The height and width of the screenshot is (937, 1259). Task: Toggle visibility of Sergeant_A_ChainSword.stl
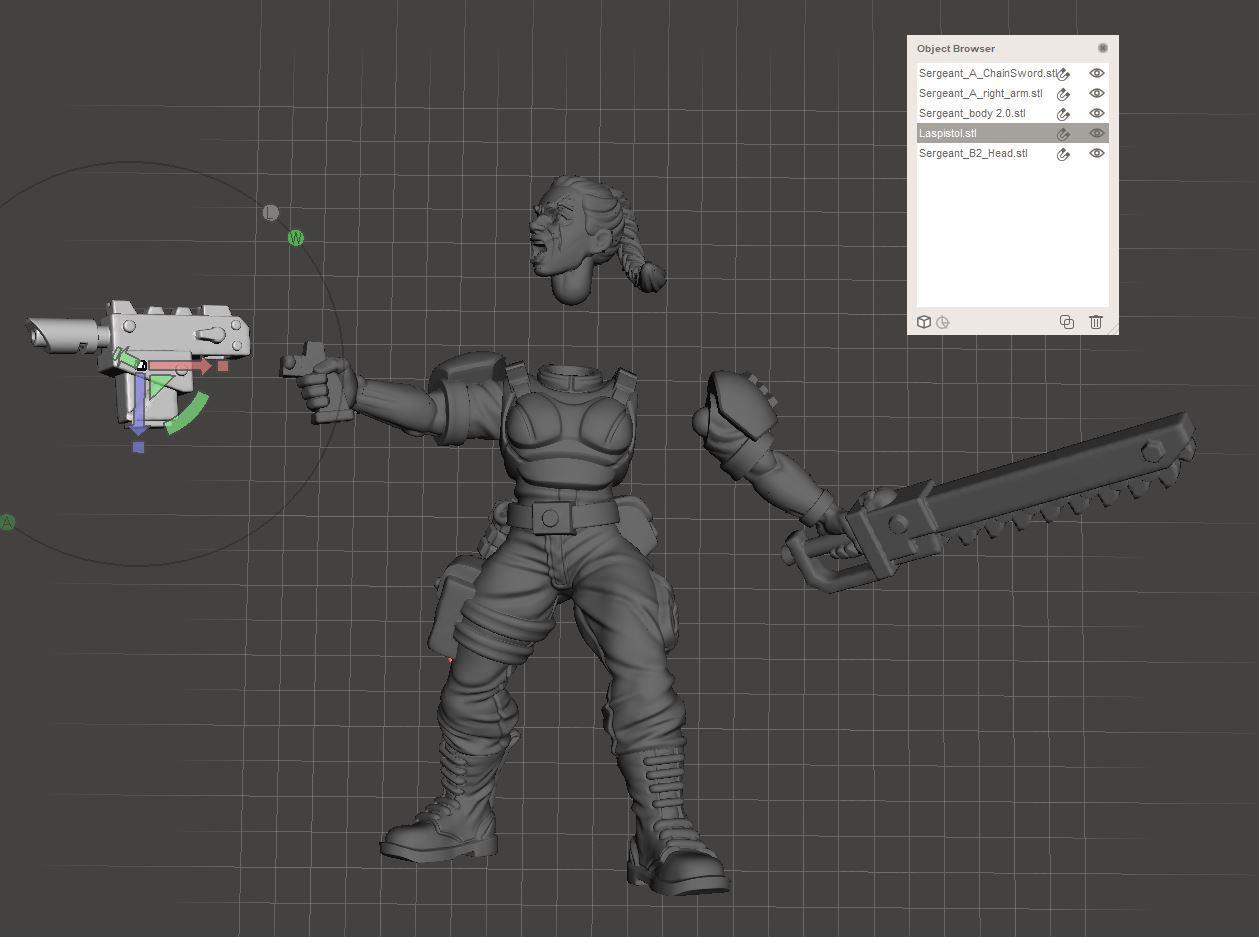[x=1096, y=73]
